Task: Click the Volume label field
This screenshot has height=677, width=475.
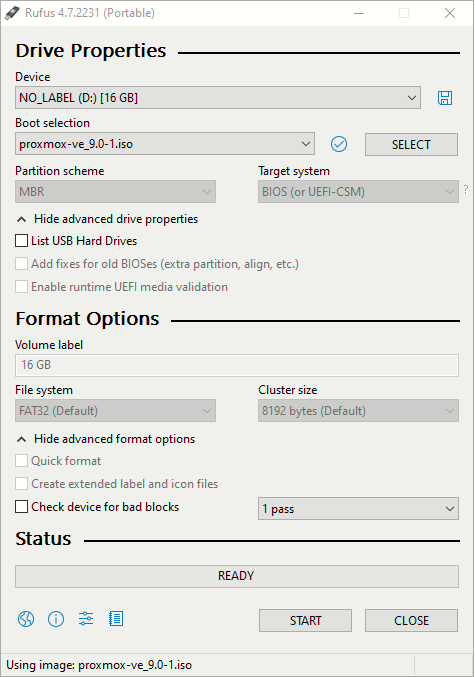Action: 237,365
